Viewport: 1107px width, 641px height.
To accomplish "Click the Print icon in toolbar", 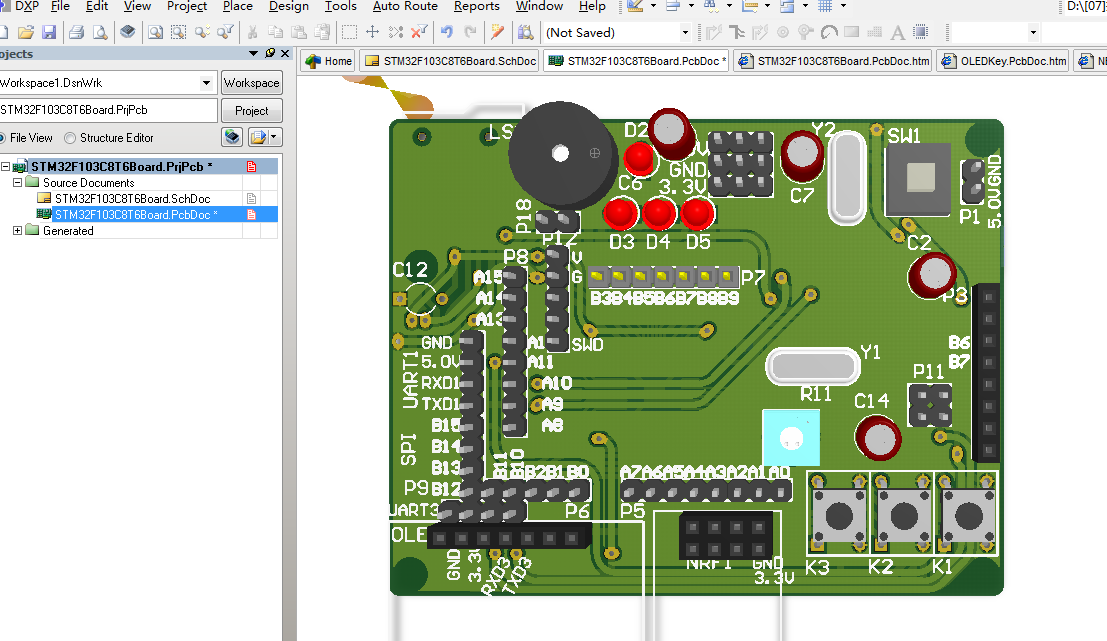I will tap(77, 32).
